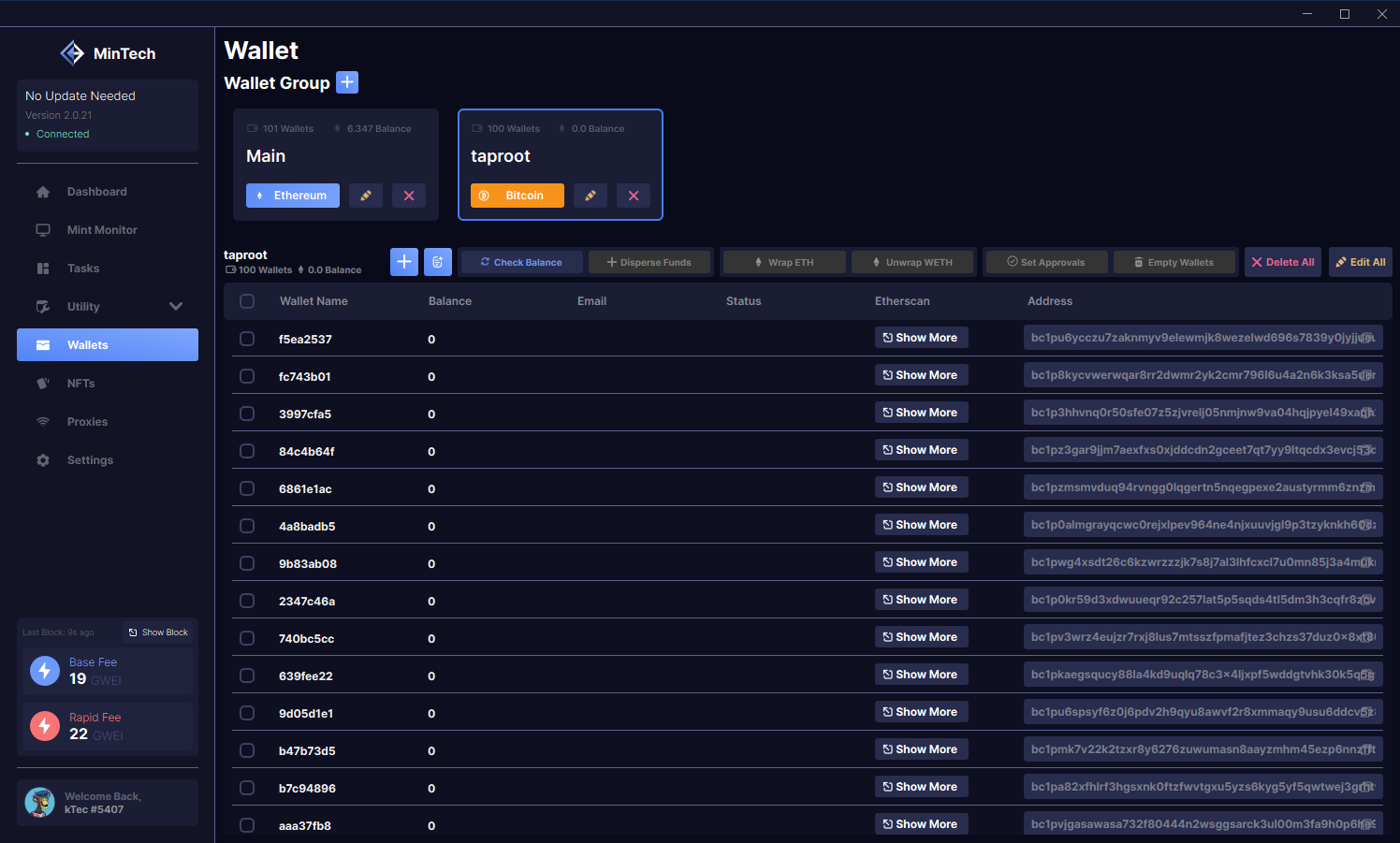
Task: Edit the Main wallet group pencil icon
Action: pyautogui.click(x=366, y=196)
